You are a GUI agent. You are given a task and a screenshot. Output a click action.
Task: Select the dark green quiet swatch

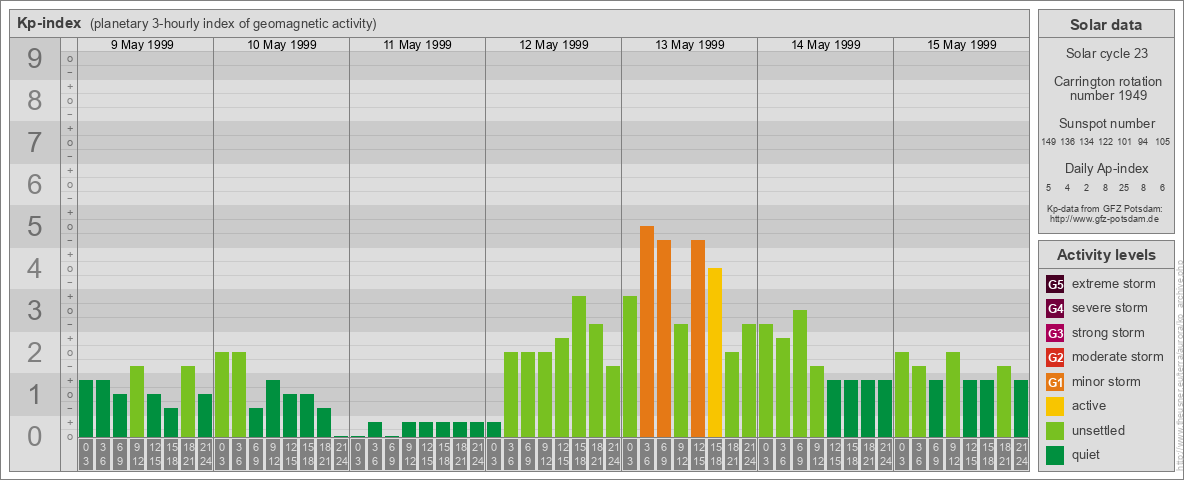[x=1055, y=454]
